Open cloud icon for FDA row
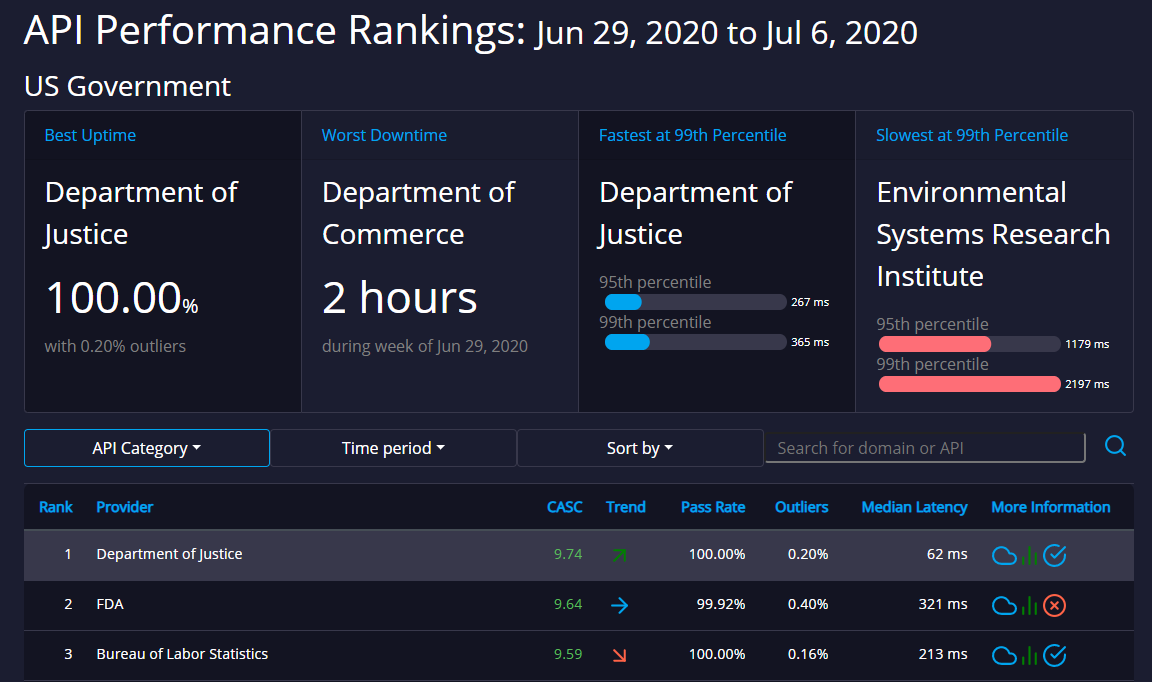Image resolution: width=1152 pixels, height=682 pixels. point(1004,606)
